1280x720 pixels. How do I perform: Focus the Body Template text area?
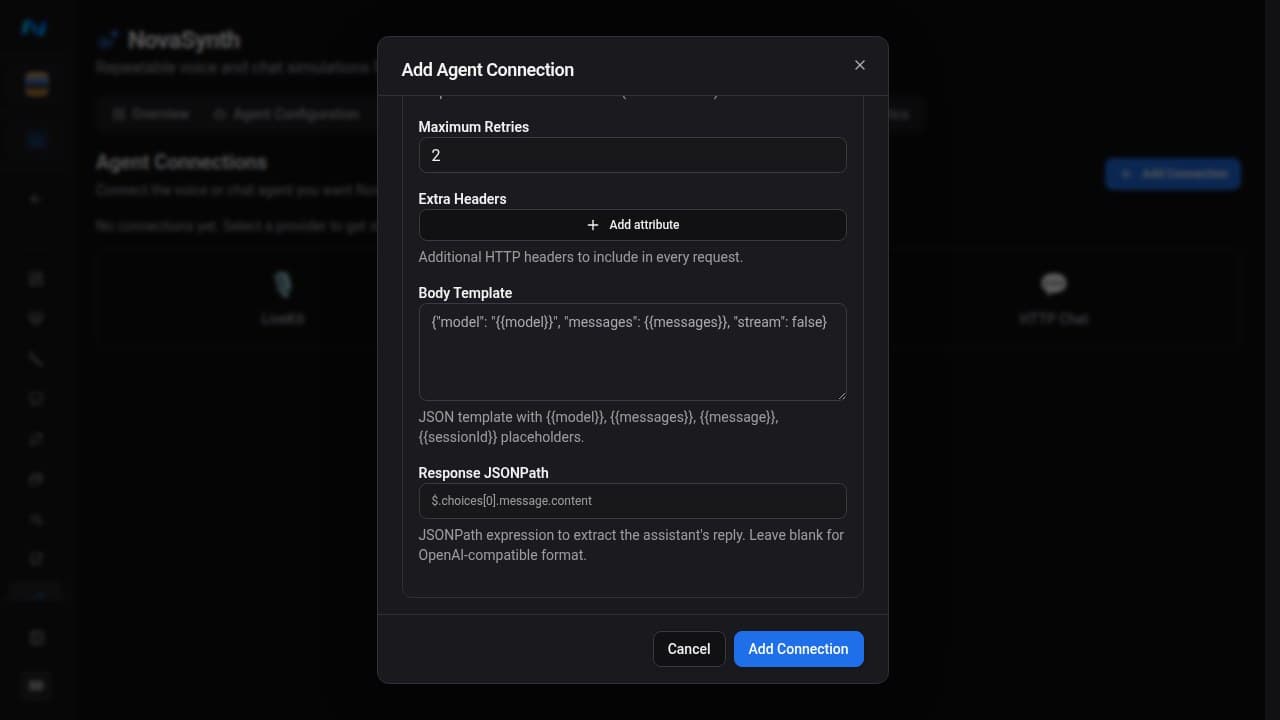[632, 352]
